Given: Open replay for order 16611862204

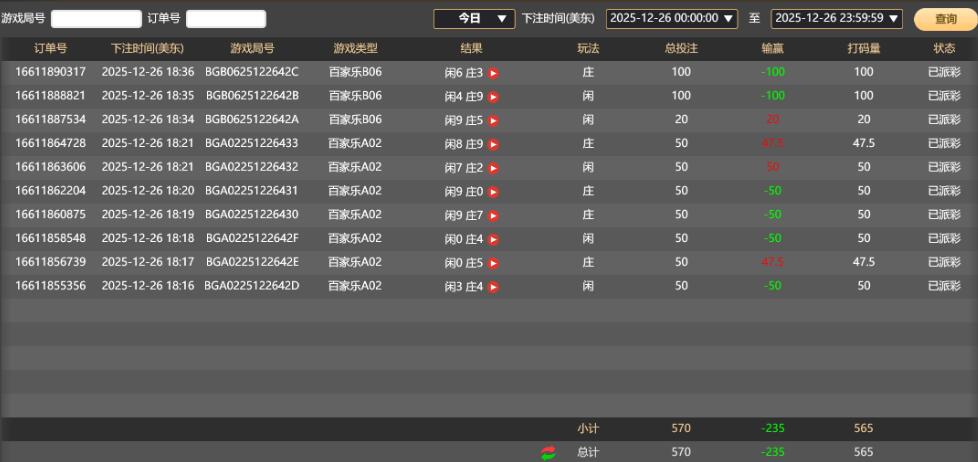Looking at the screenshot, I should [x=493, y=192].
